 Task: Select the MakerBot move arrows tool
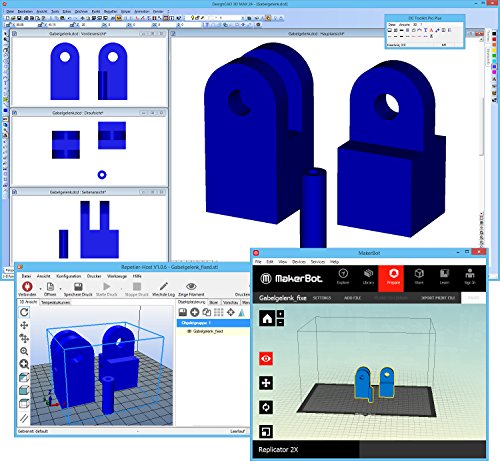click(x=266, y=383)
